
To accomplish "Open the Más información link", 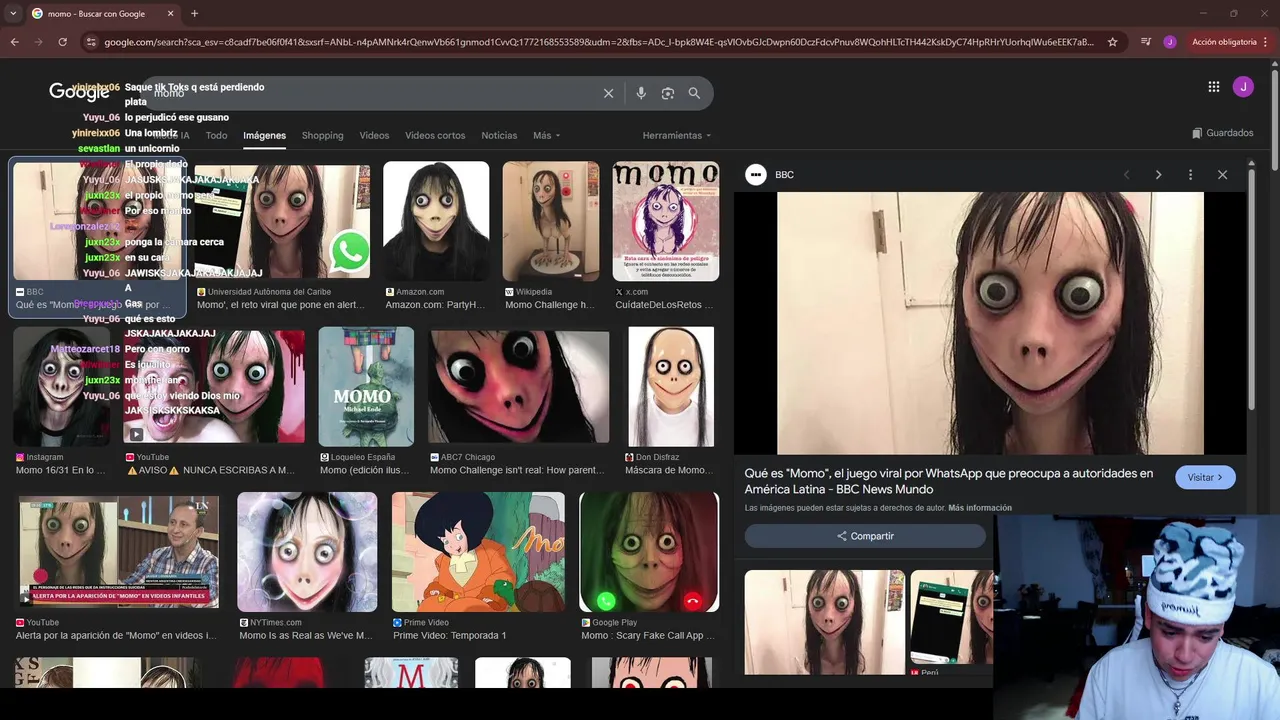I will [x=980, y=508].
